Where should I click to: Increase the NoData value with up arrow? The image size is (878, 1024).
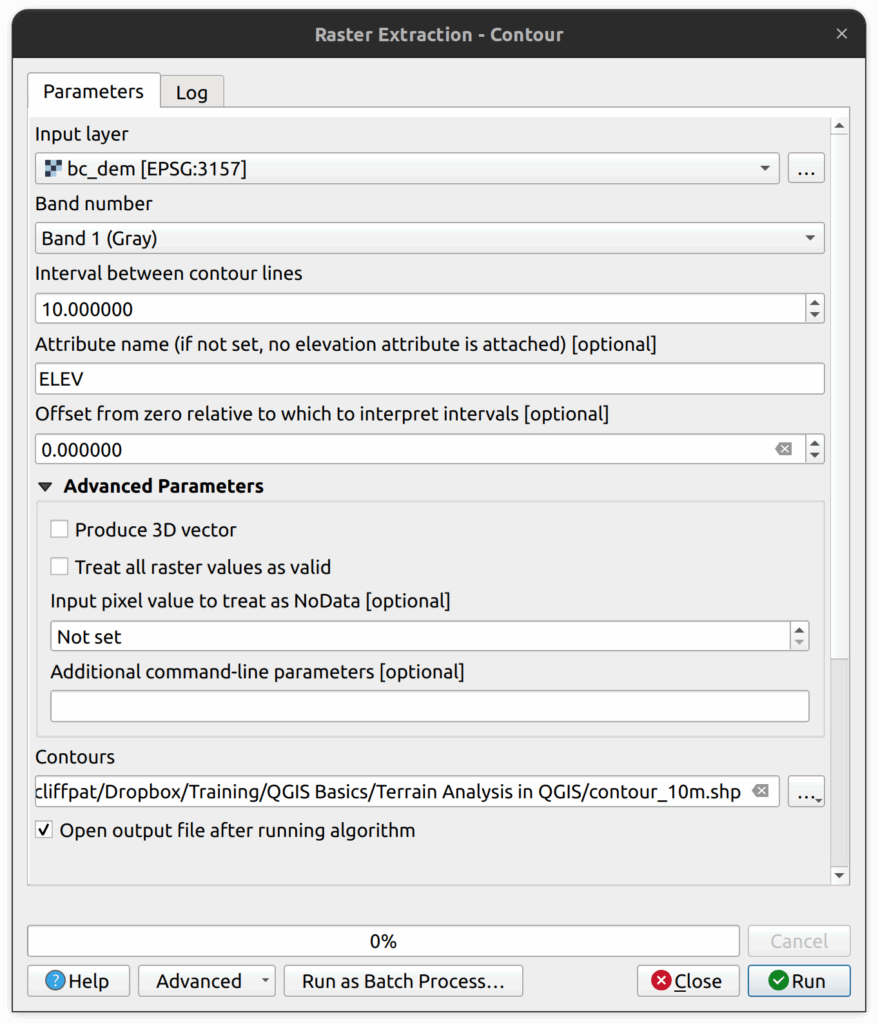800,630
